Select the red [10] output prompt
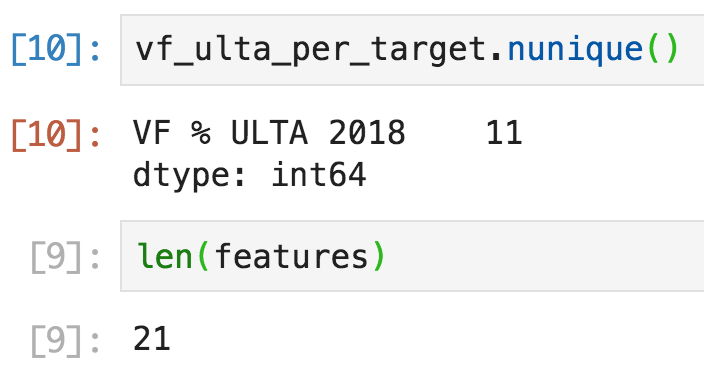Screen dimensions: 704x380 click(56, 134)
